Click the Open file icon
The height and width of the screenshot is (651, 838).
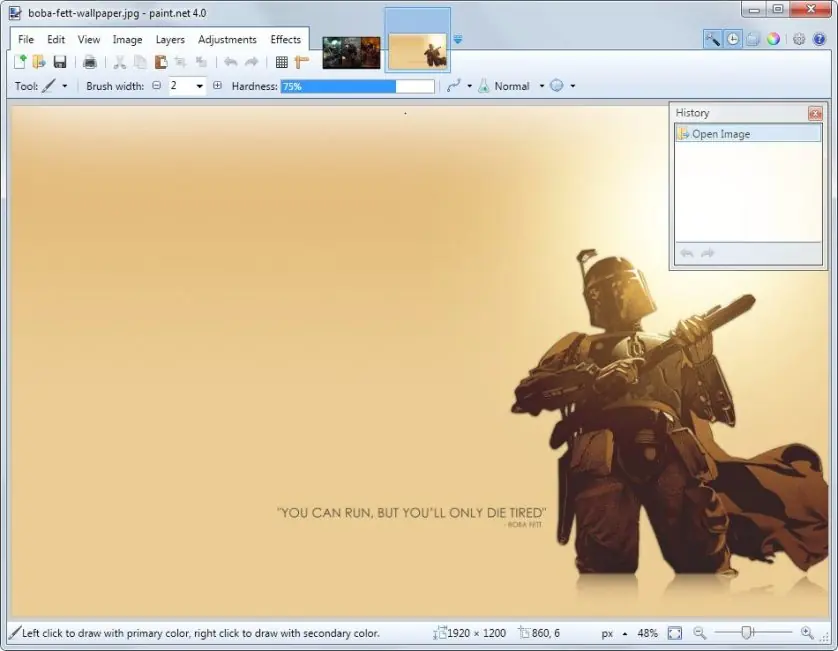coord(39,62)
